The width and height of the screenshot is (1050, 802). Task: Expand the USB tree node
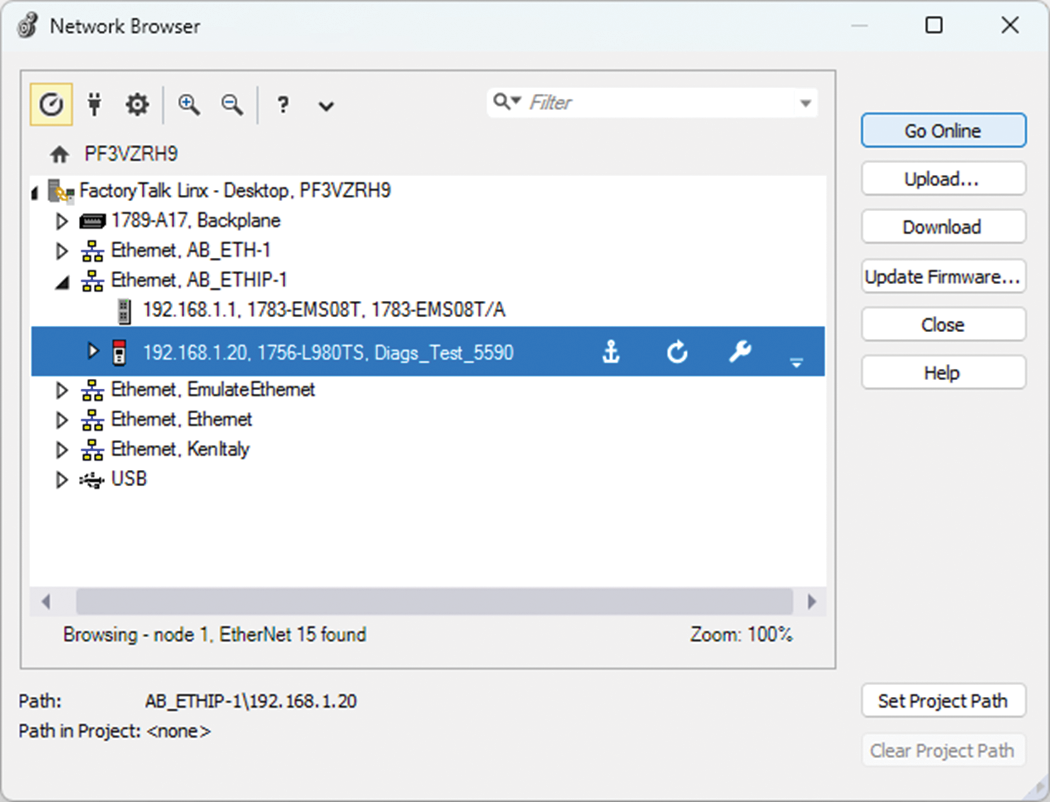[62, 480]
